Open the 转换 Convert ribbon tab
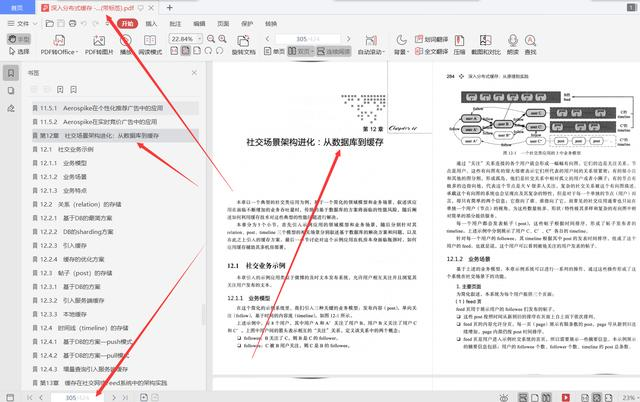The width and height of the screenshot is (640, 402). coord(271,24)
